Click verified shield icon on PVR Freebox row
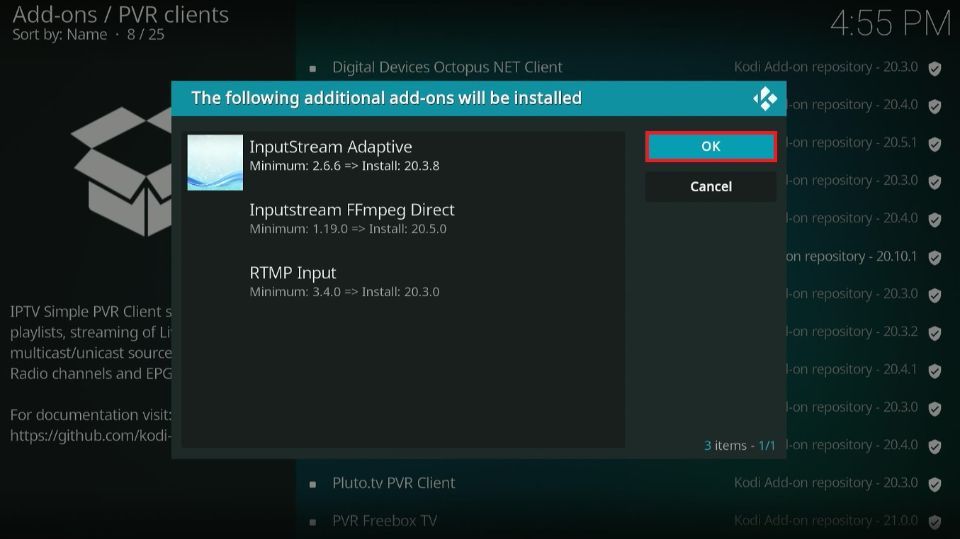The image size is (960, 539). point(934,522)
